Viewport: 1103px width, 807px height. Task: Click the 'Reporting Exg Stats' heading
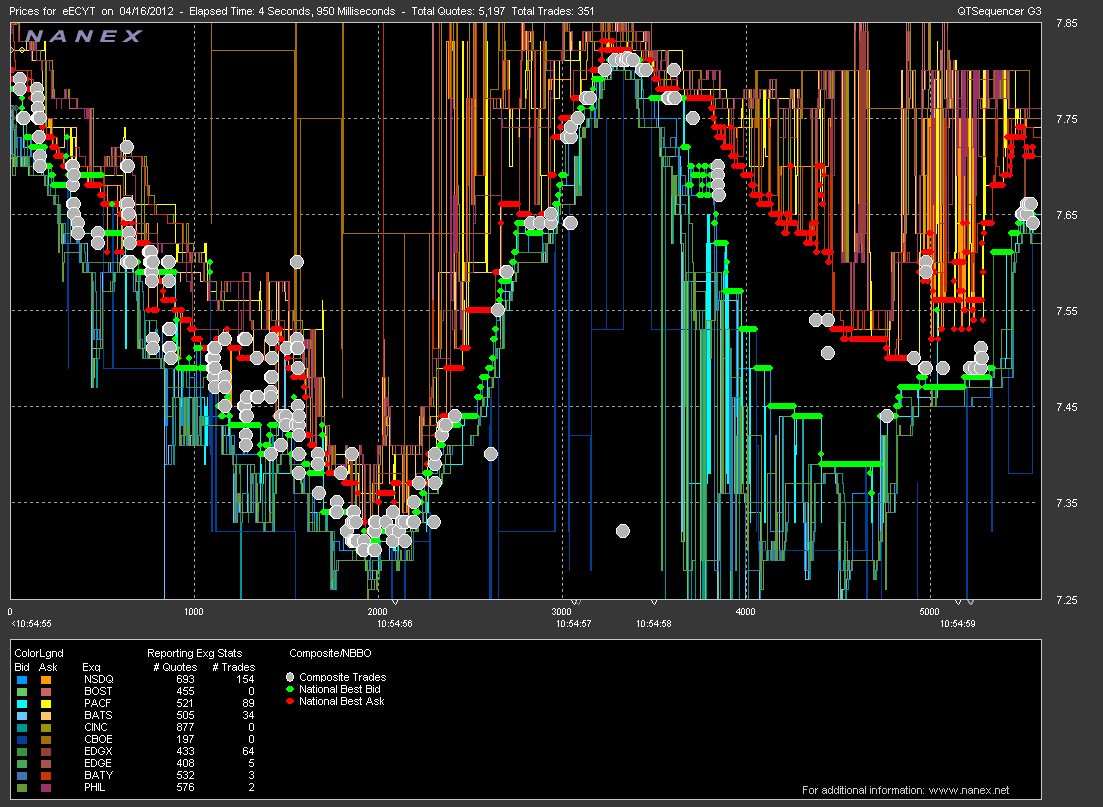[x=194, y=654]
